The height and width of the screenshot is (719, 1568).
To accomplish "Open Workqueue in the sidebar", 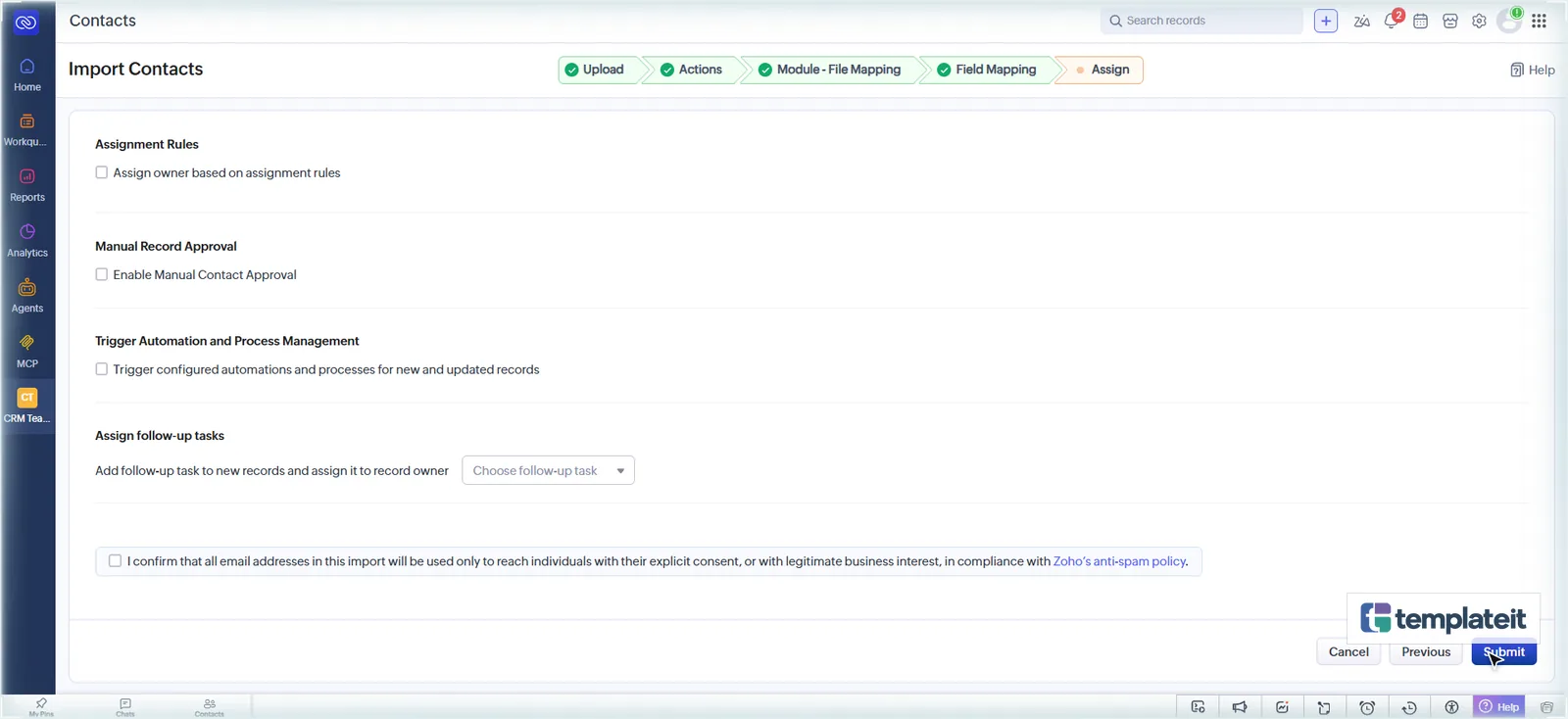I will pyautogui.click(x=27, y=129).
